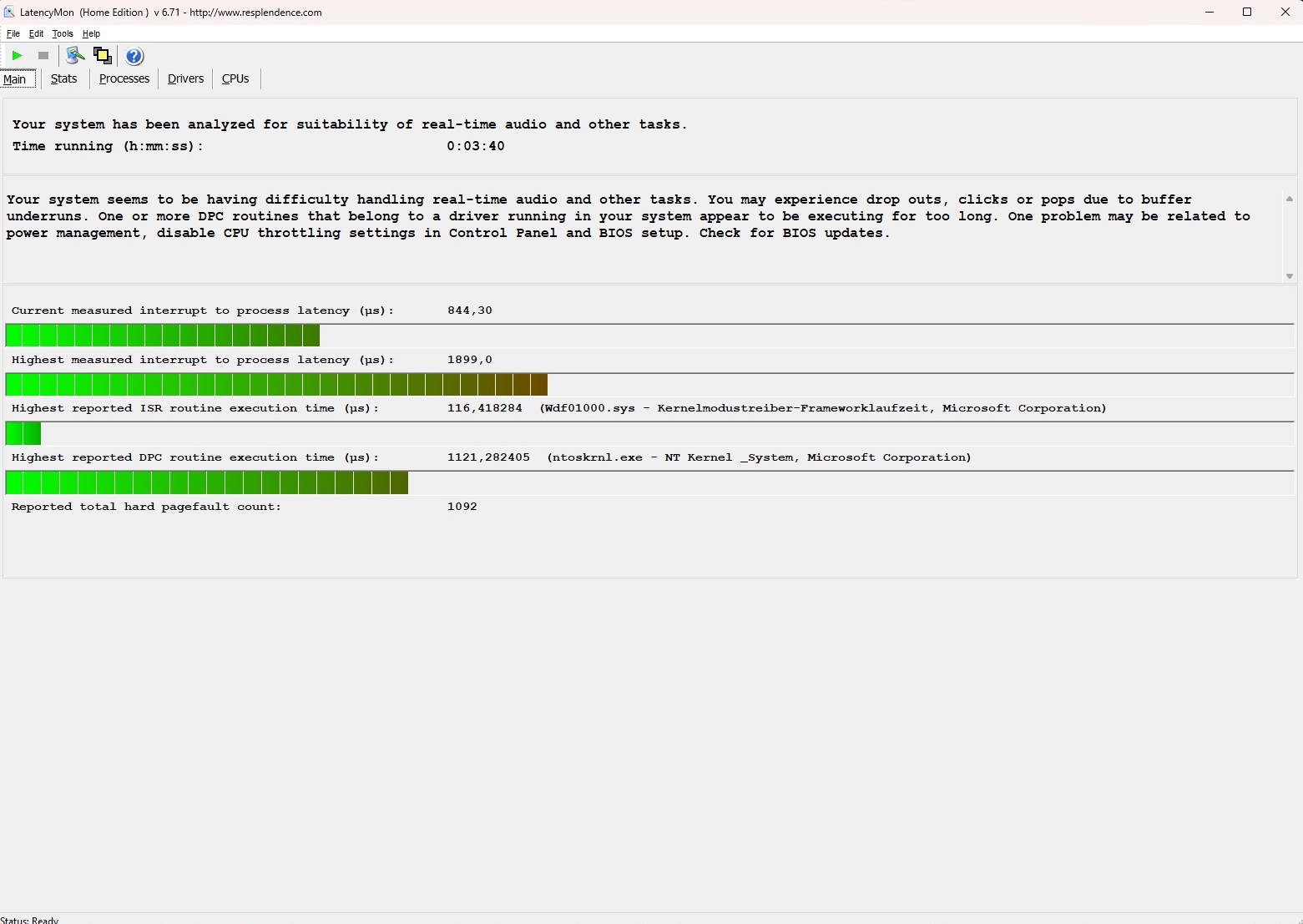Viewport: 1303px width, 924px height.
Task: Click the current latency value 844,30
Action: [470, 311]
